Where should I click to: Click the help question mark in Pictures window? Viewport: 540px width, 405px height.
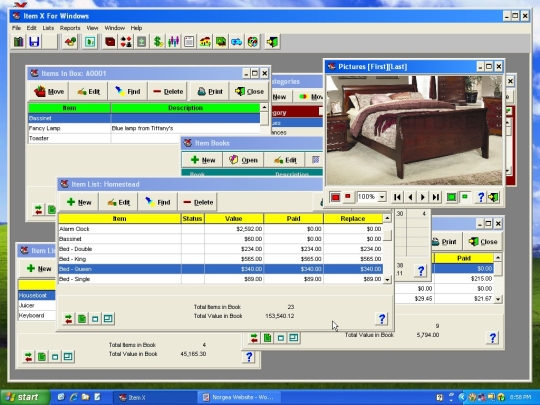481,197
